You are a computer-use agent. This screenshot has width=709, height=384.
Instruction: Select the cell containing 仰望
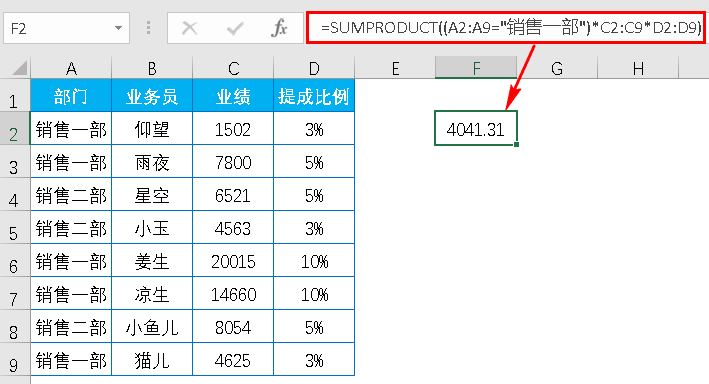point(152,128)
